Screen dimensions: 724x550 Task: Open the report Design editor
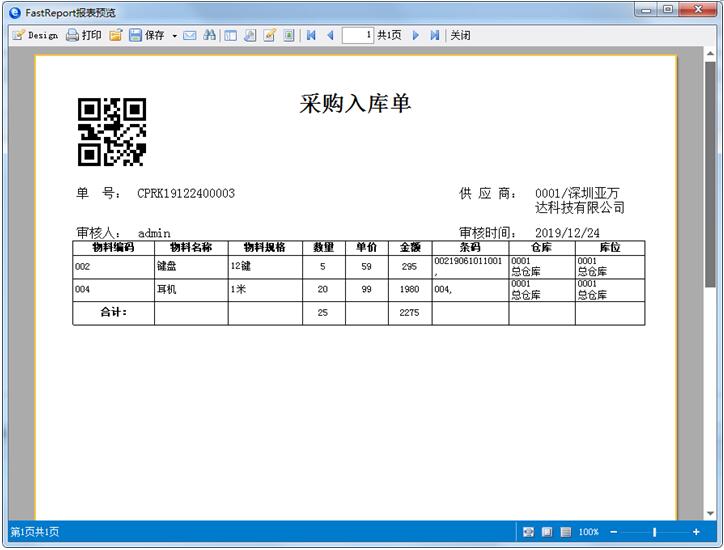coord(35,35)
